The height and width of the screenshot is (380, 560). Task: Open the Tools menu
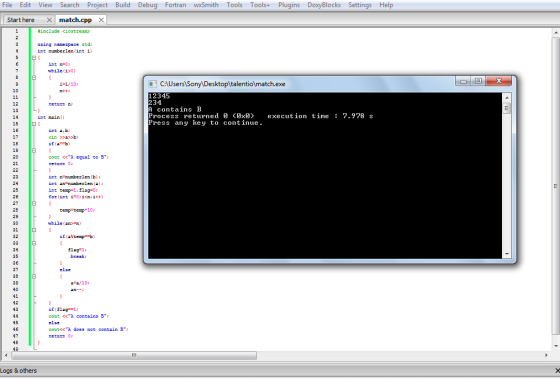(x=234, y=5)
